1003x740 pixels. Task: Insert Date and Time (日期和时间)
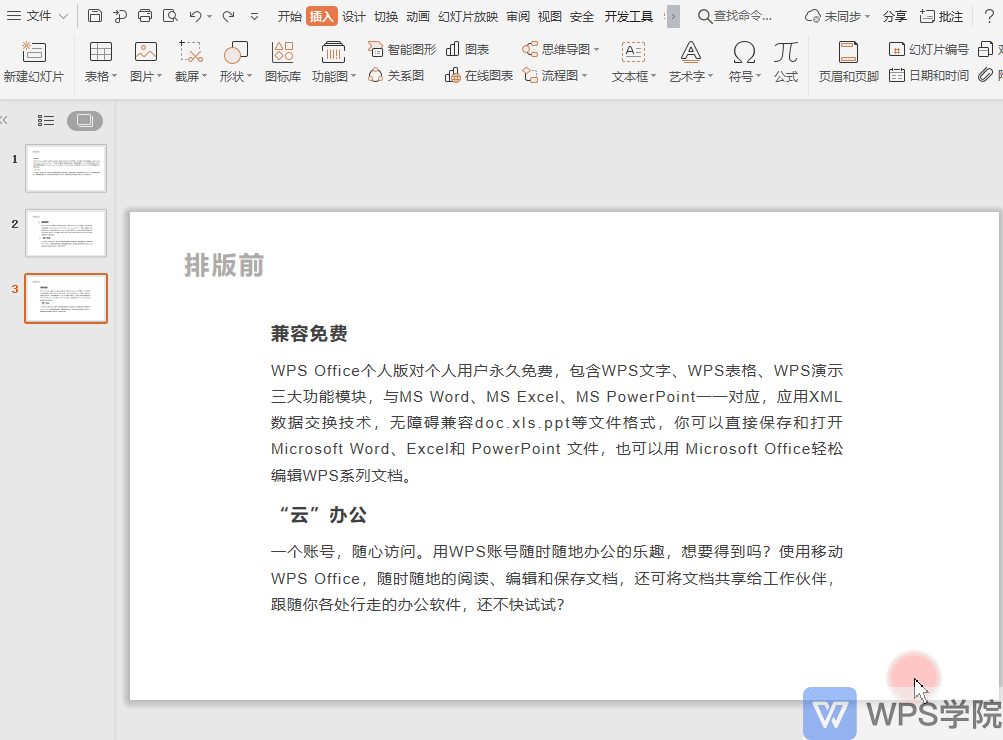pos(929,75)
